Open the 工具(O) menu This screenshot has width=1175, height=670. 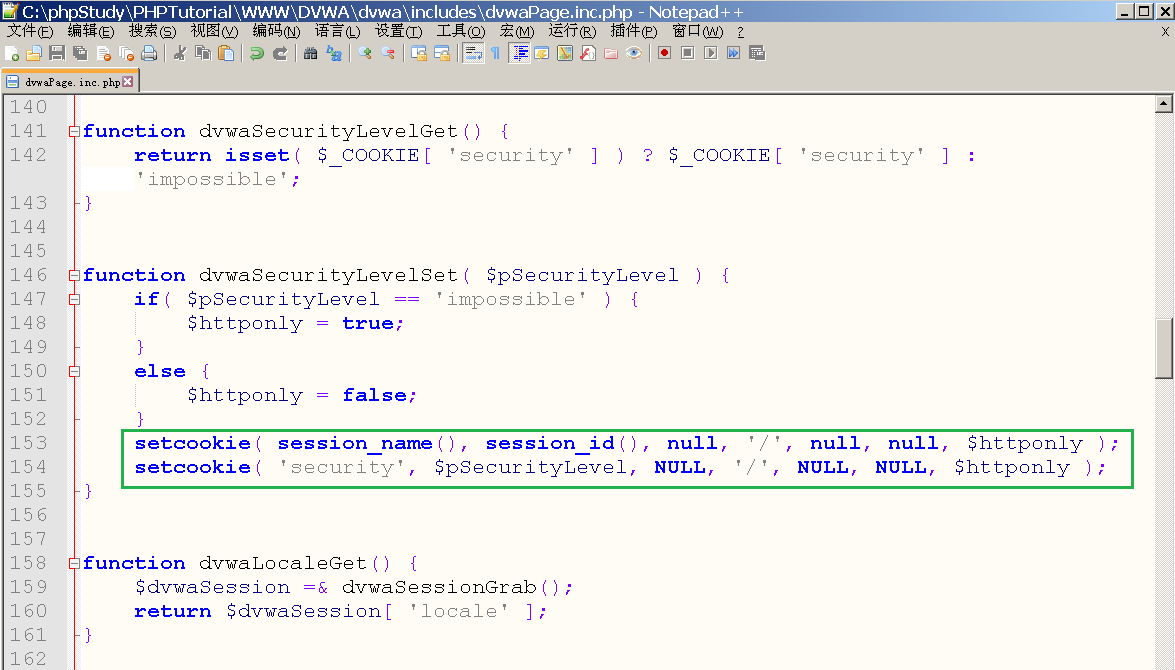coord(461,31)
